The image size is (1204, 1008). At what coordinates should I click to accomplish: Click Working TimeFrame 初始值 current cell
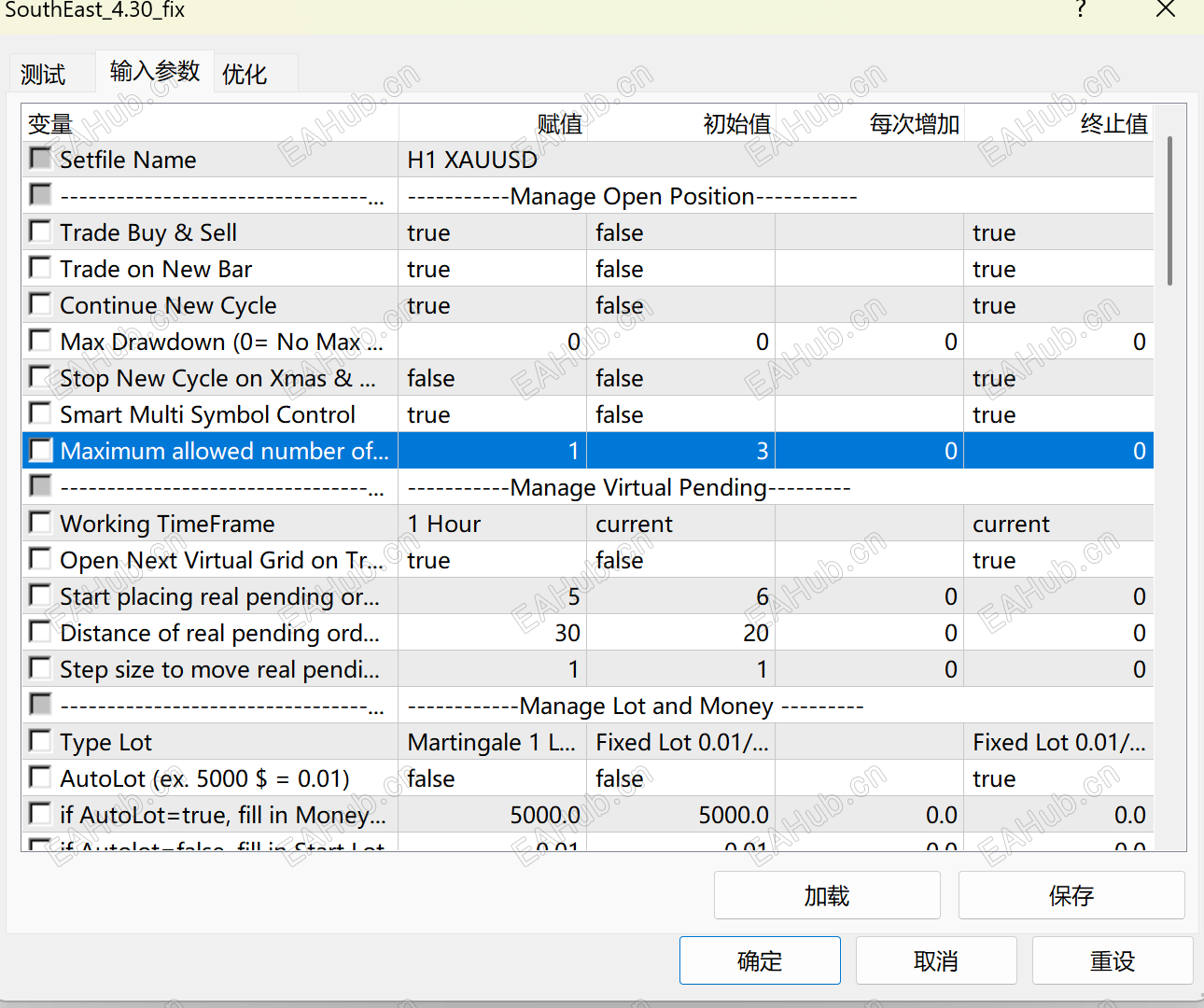click(681, 524)
